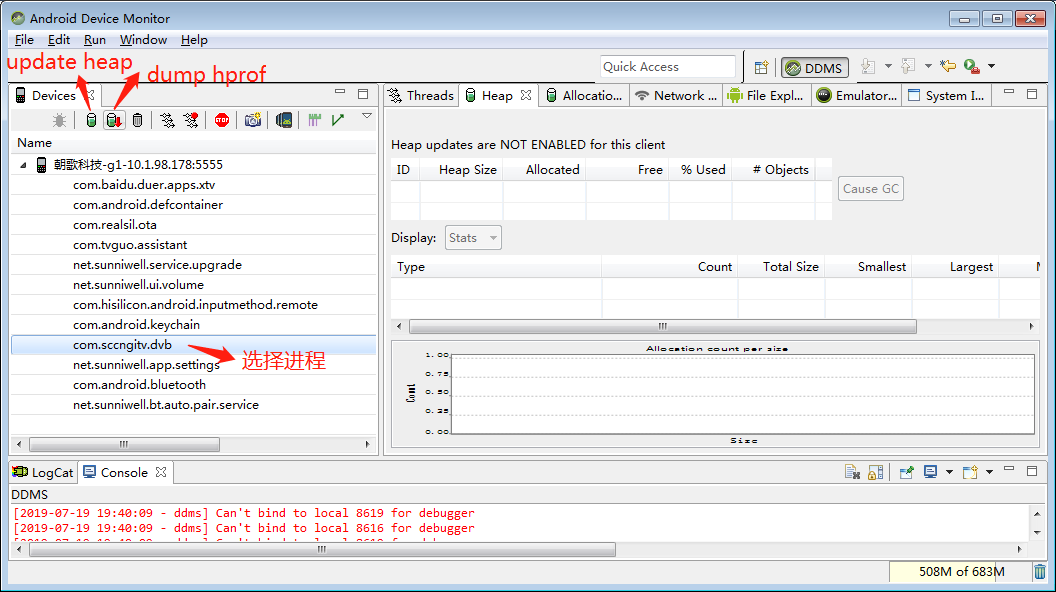Image resolution: width=1056 pixels, height=592 pixels.
Task: Open the Run menu
Action: point(95,40)
